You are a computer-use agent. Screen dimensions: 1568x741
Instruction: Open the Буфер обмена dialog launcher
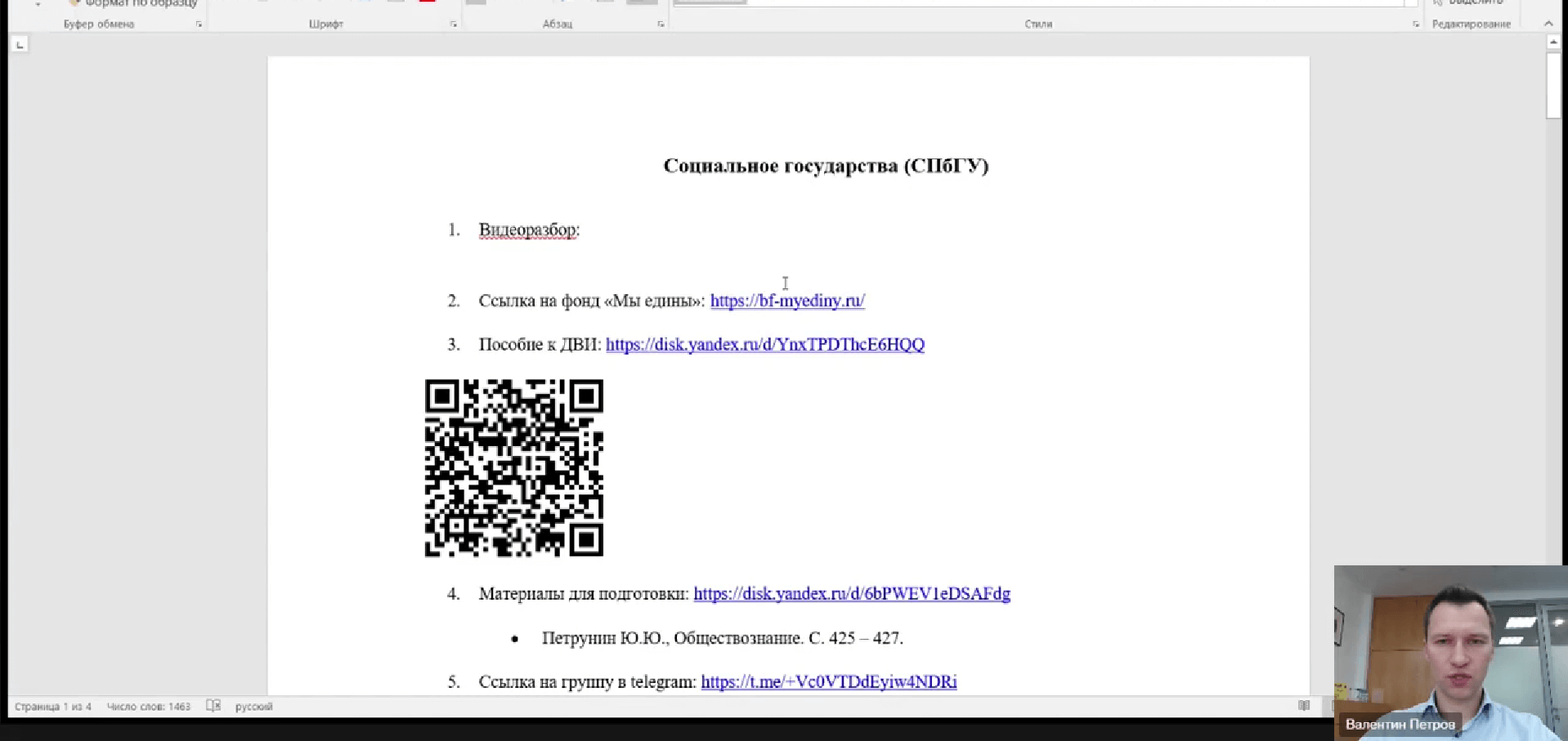coord(199,25)
